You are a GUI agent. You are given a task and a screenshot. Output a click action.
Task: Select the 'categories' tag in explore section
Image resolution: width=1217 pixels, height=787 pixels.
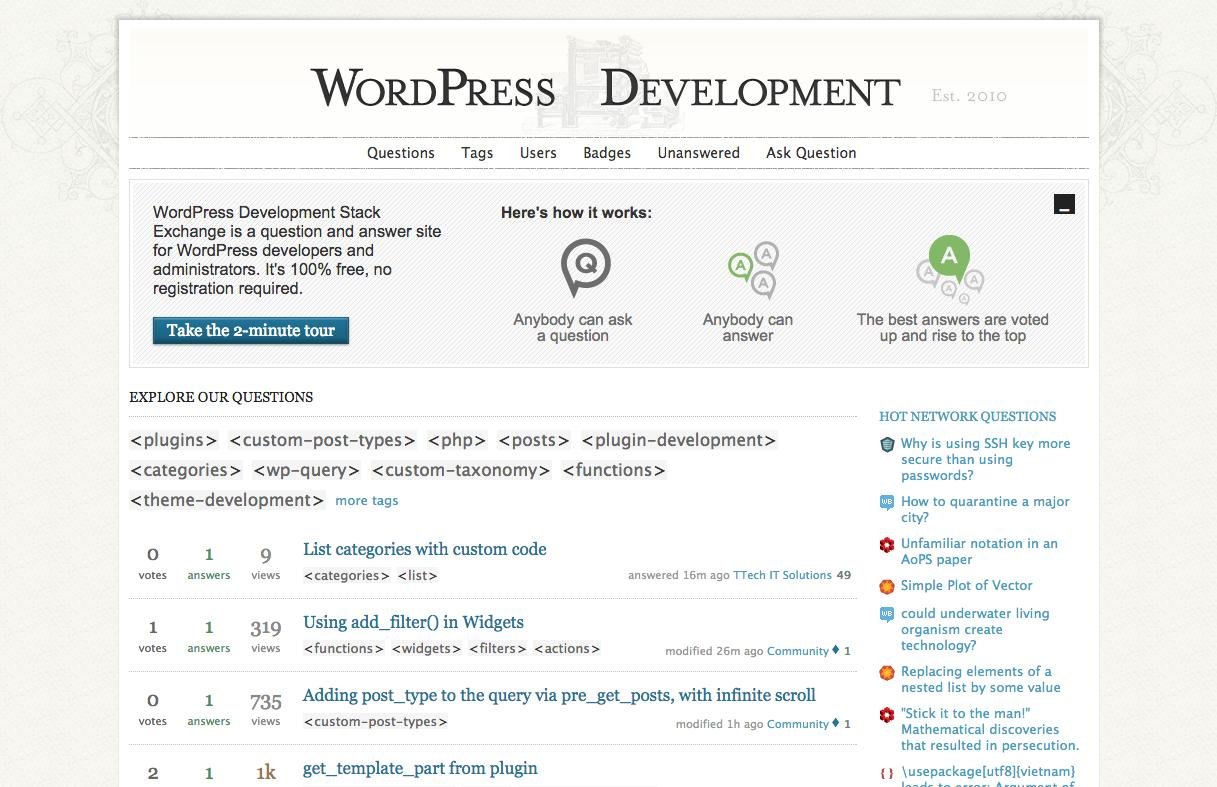coord(186,470)
